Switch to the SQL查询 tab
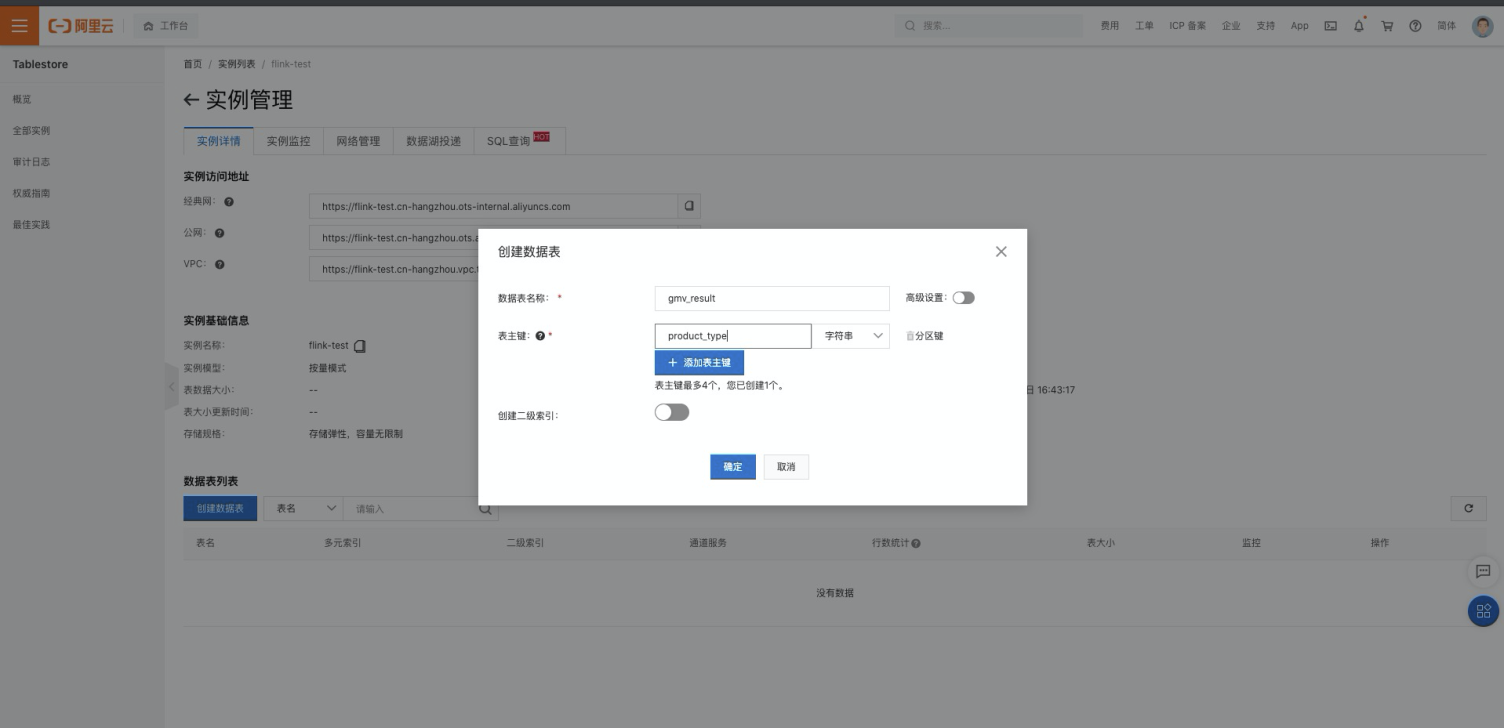1504x728 pixels. (519, 141)
